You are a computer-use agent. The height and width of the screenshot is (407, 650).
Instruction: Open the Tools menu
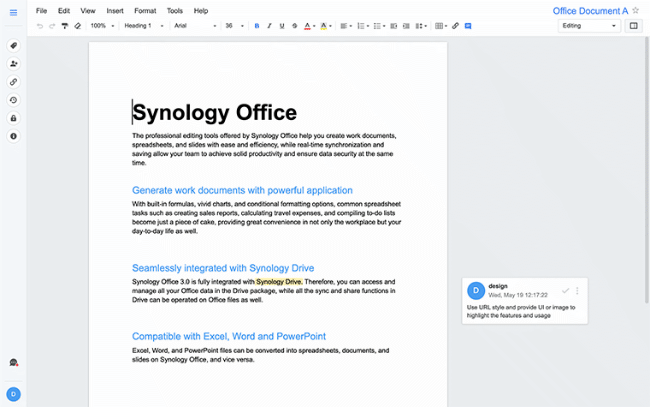(x=175, y=11)
